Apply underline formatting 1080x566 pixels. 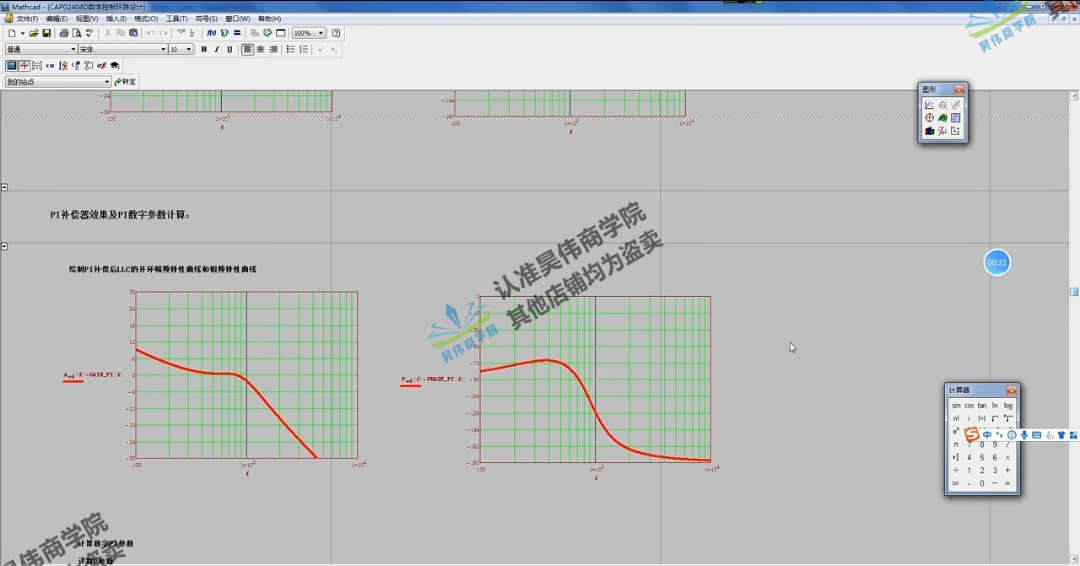[230, 50]
